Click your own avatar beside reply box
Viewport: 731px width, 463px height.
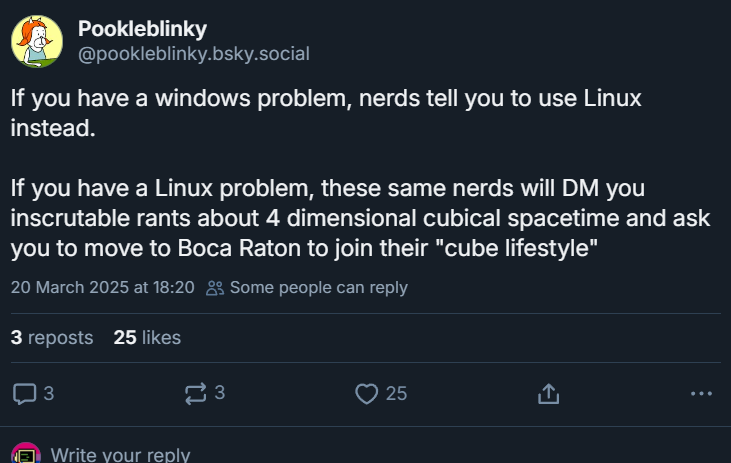click(25, 454)
